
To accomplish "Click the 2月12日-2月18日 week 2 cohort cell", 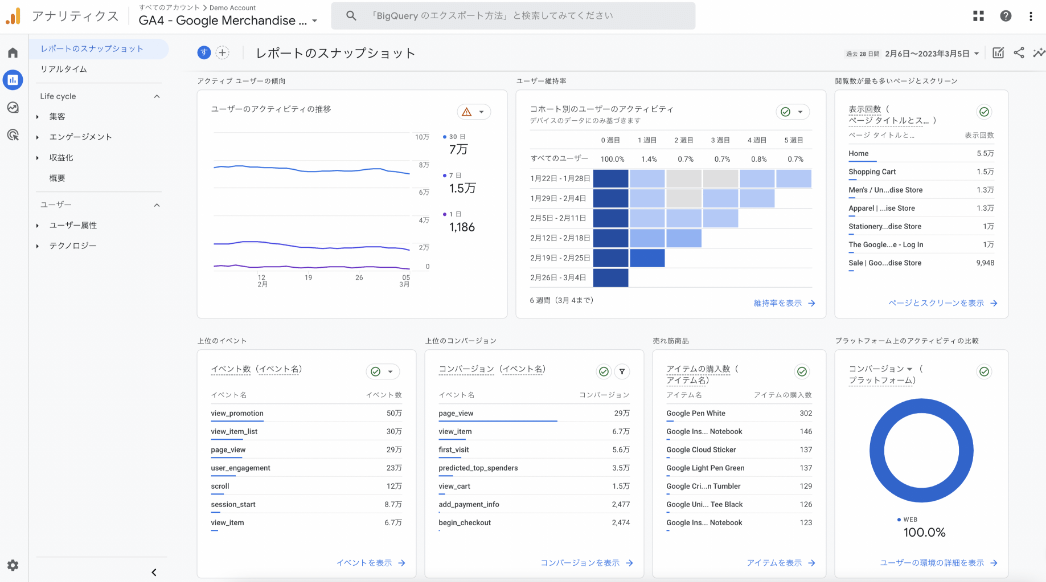I will [684, 238].
